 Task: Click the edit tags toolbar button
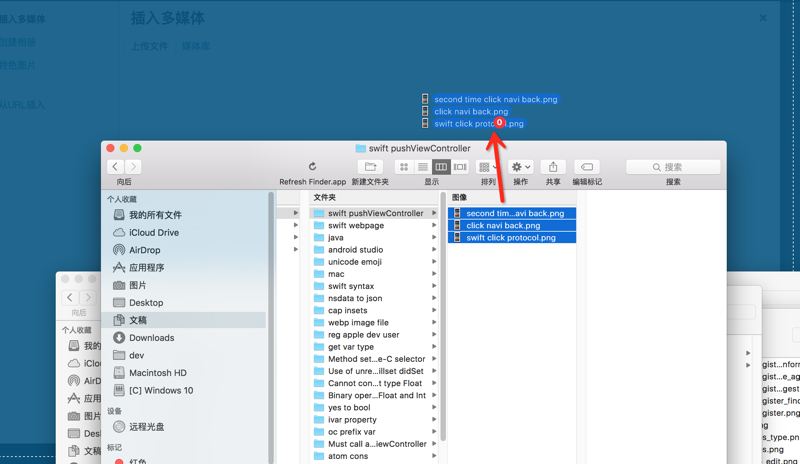click(587, 166)
